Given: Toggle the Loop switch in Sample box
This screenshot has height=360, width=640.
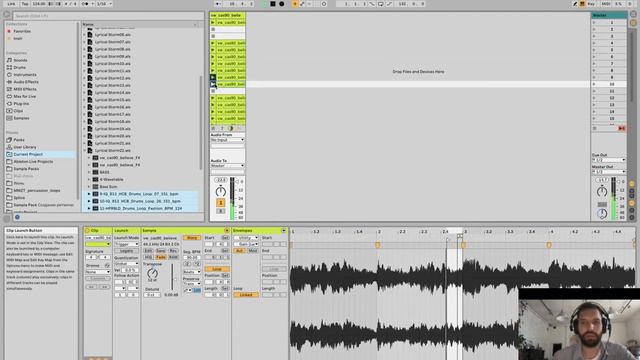Looking at the screenshot, I should (x=217, y=269).
